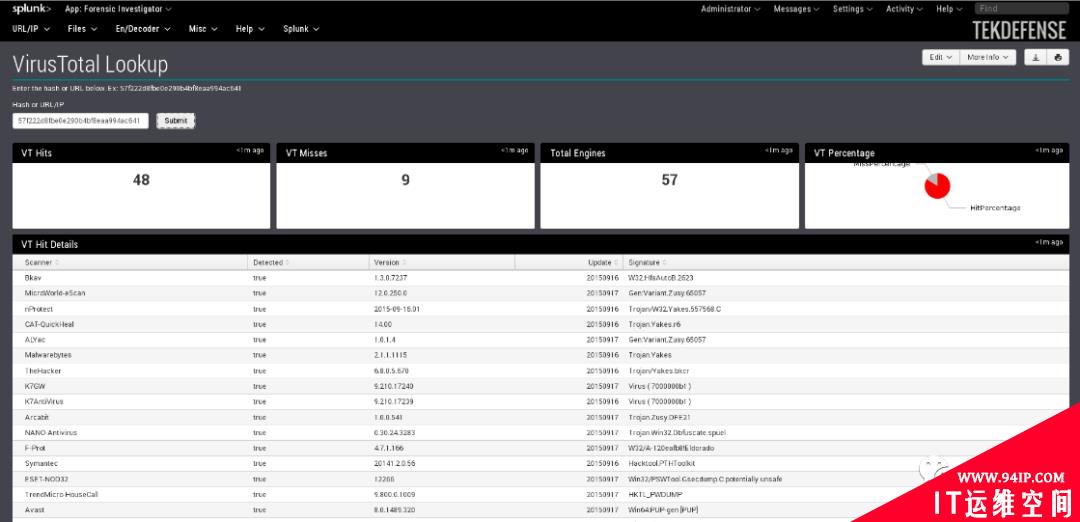Select the Malwarebytes scanner cell
The image size is (1080, 522).
[48, 355]
